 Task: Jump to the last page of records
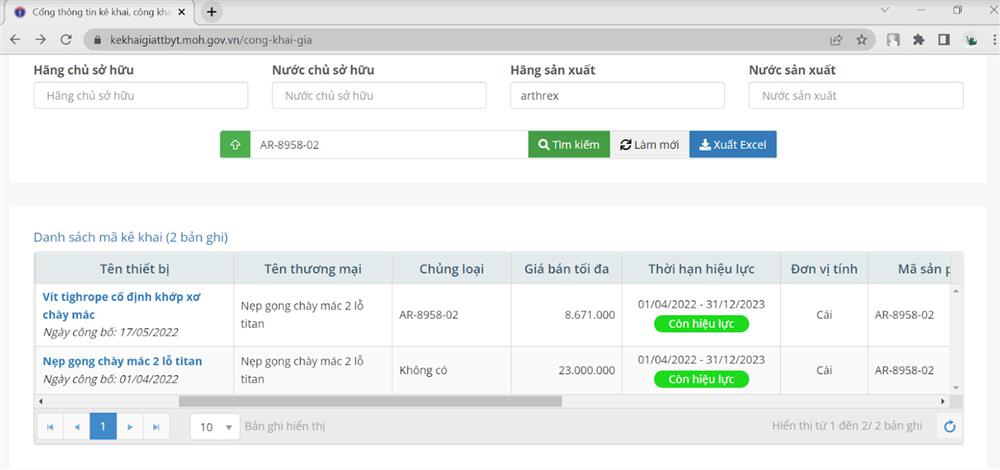[155, 427]
